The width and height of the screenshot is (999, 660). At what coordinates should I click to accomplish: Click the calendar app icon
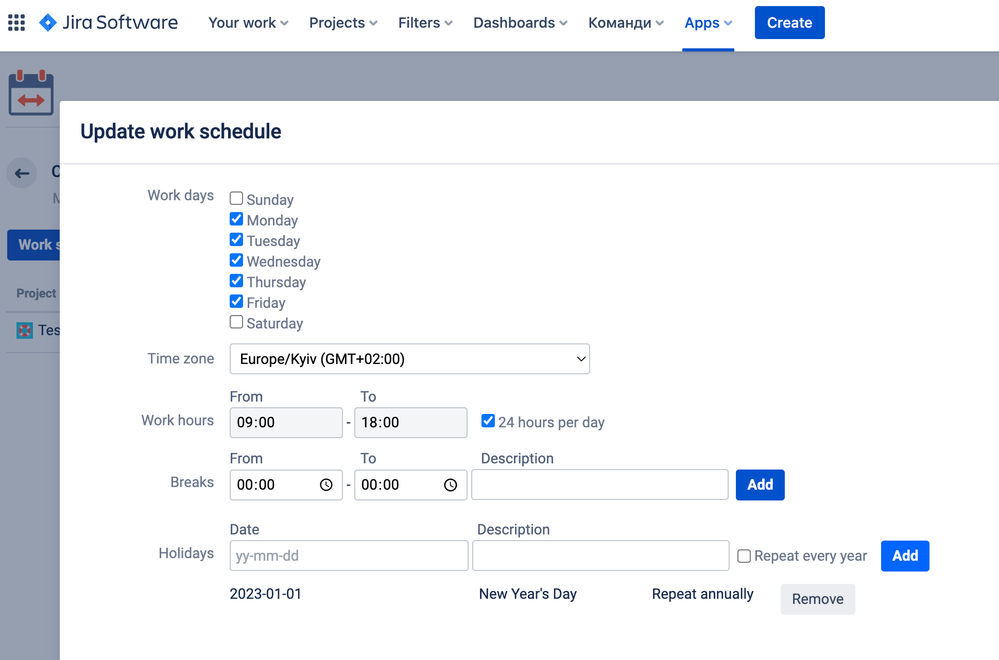point(31,93)
